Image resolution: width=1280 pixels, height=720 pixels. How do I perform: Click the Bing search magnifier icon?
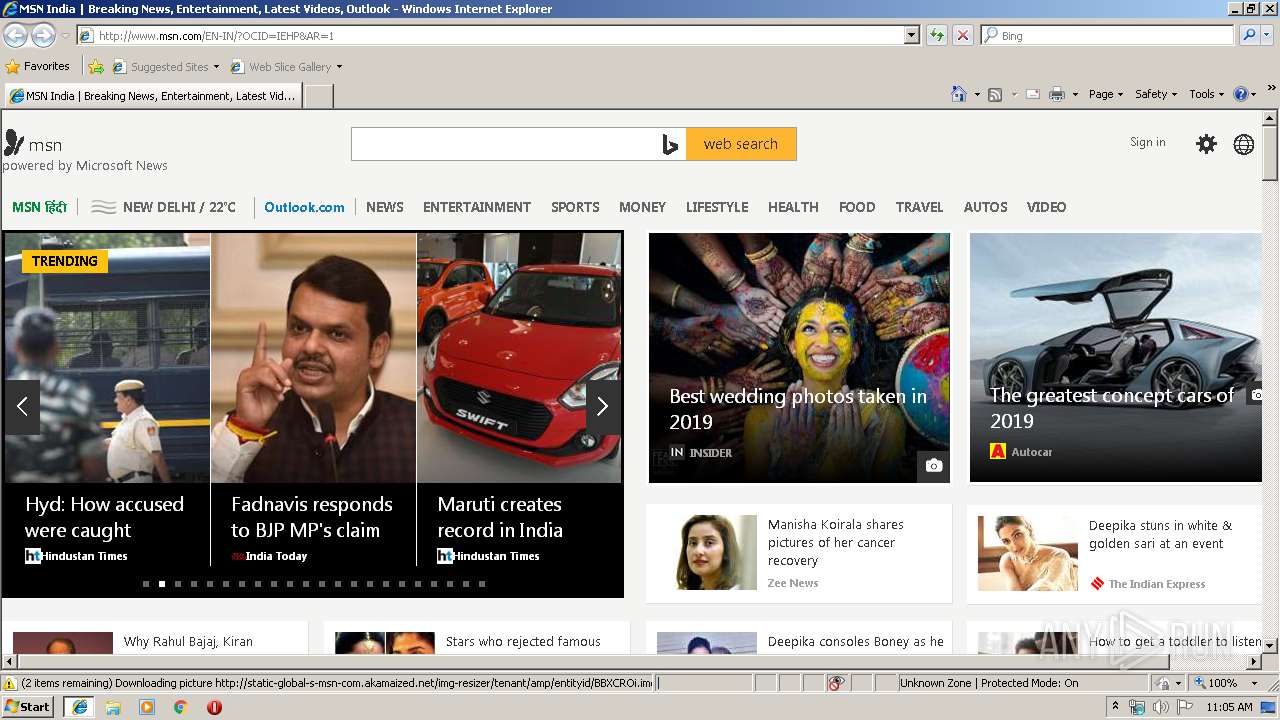tap(1248, 35)
